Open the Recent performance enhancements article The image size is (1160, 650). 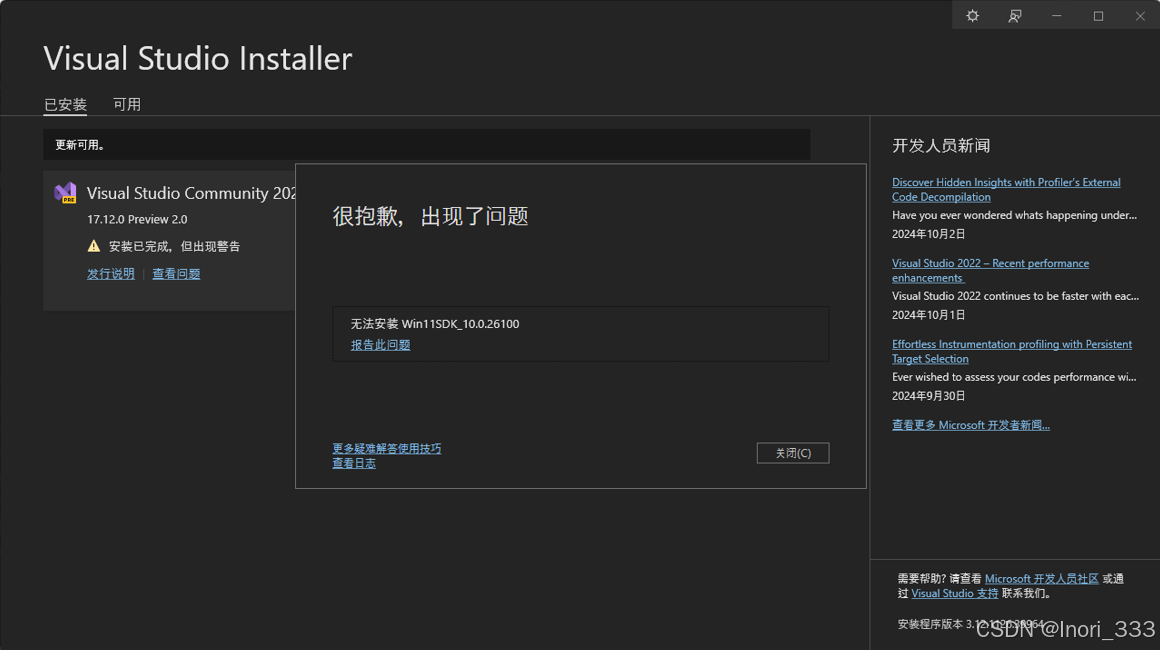tap(991, 271)
